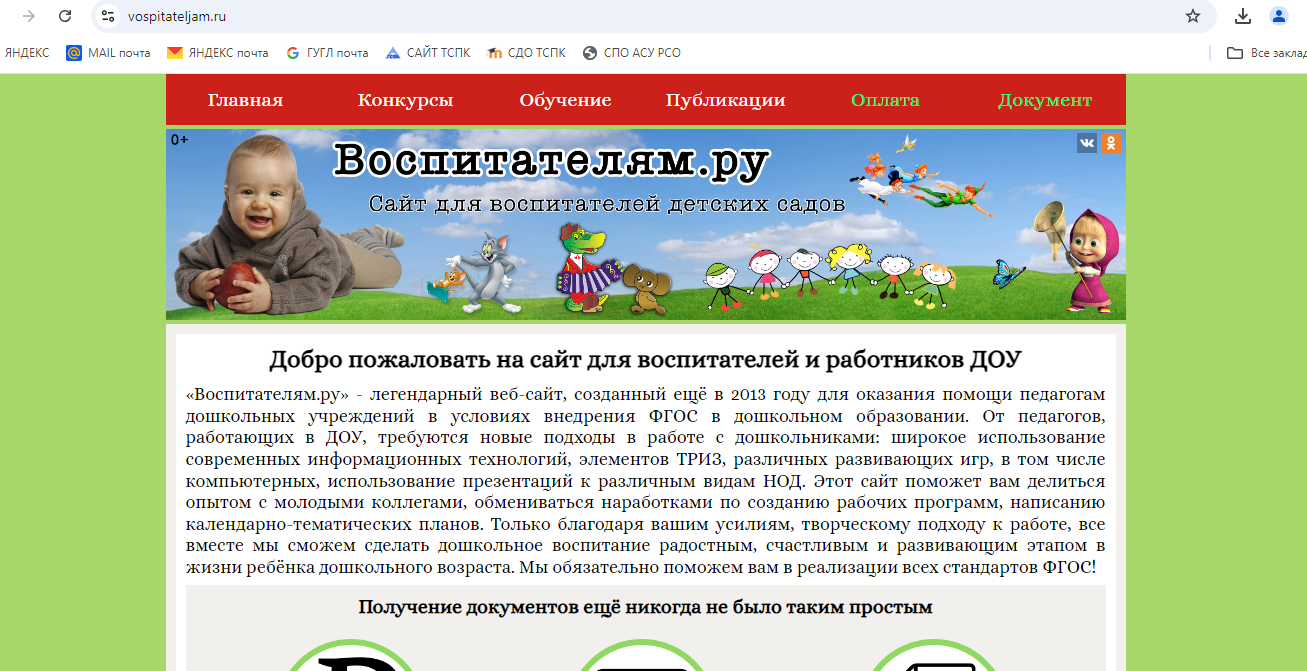Image resolution: width=1307 pixels, height=671 pixels.
Task: Click the browser forward arrow
Action: 29,16
